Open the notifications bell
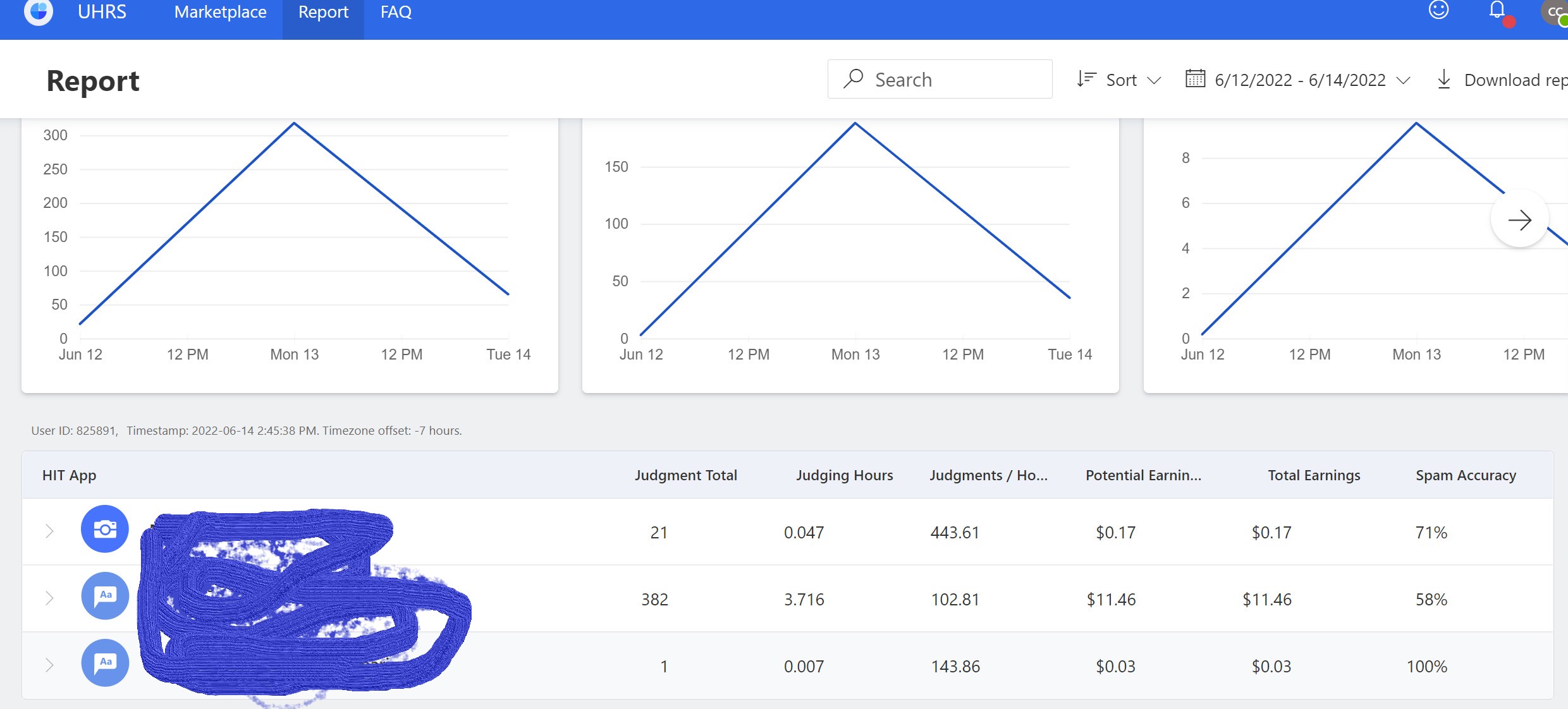This screenshot has width=1568, height=709. pyautogui.click(x=1497, y=10)
